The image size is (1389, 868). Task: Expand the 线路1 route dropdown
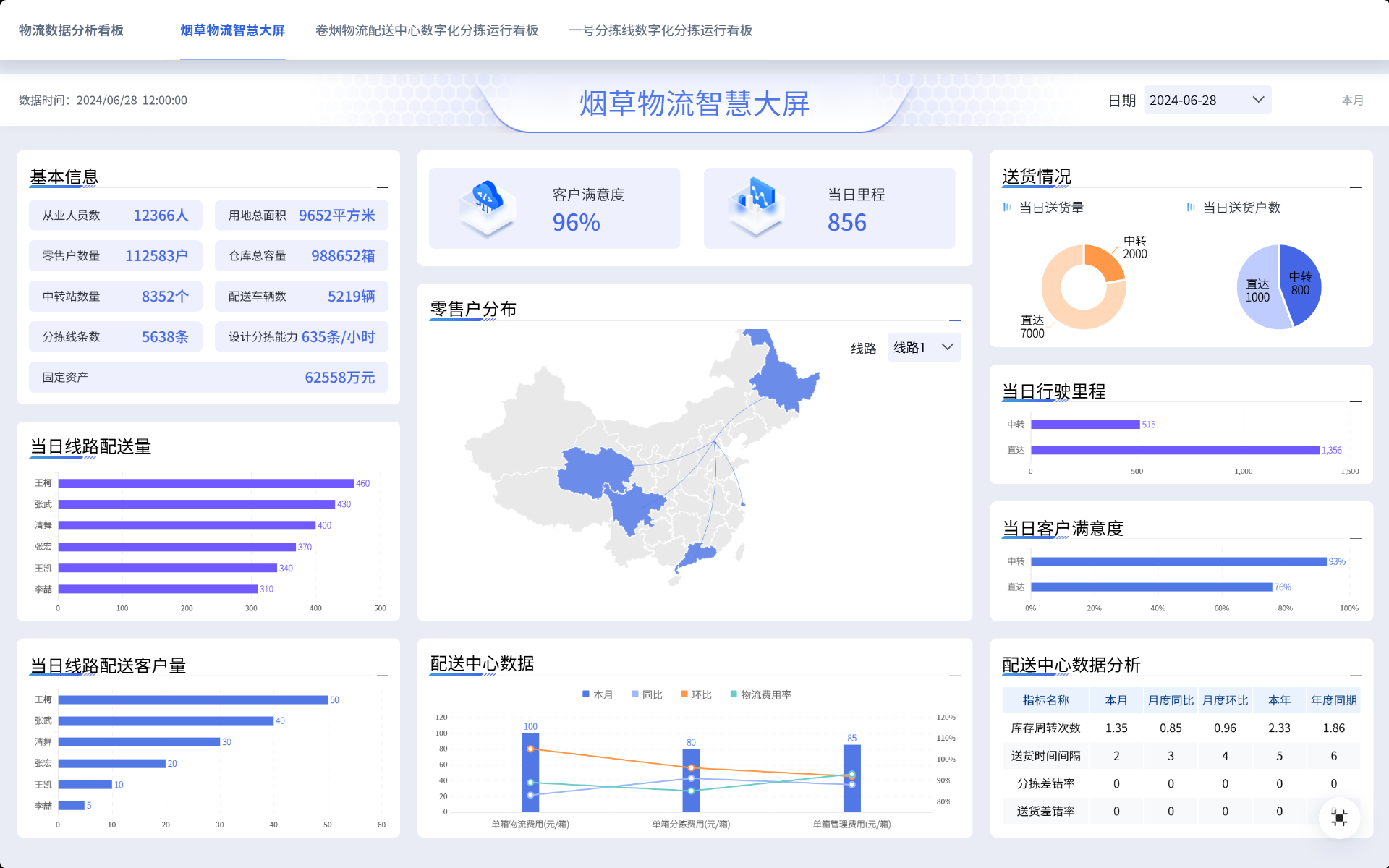click(x=923, y=348)
